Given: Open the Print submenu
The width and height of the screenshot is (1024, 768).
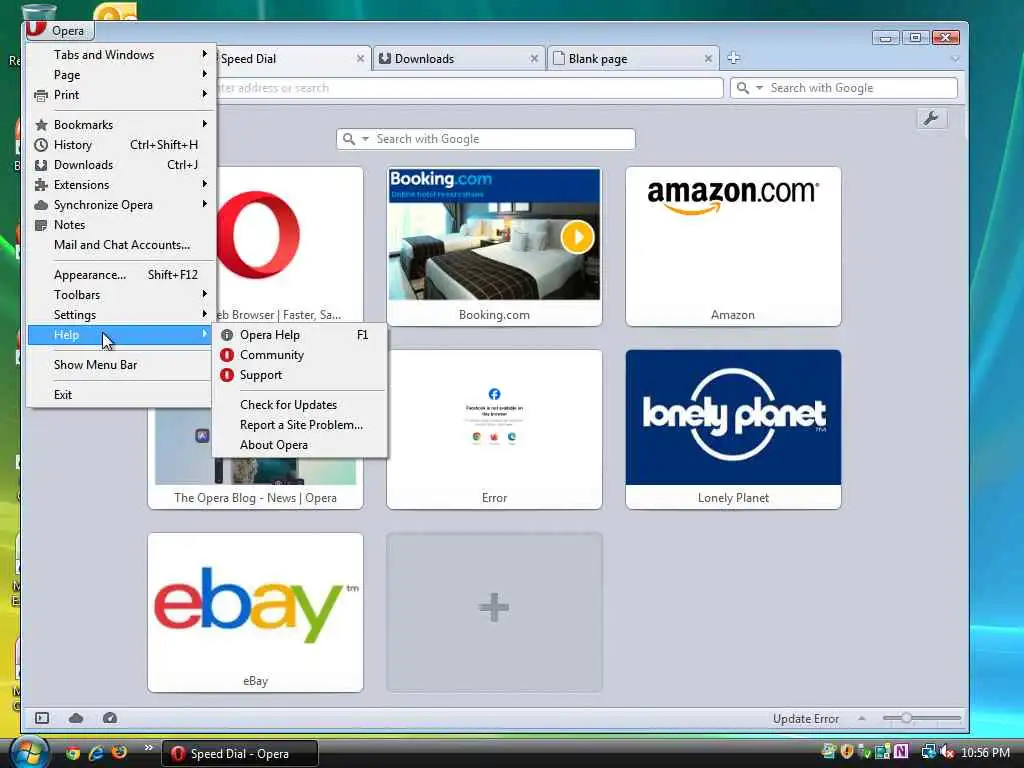Looking at the screenshot, I should [121, 95].
